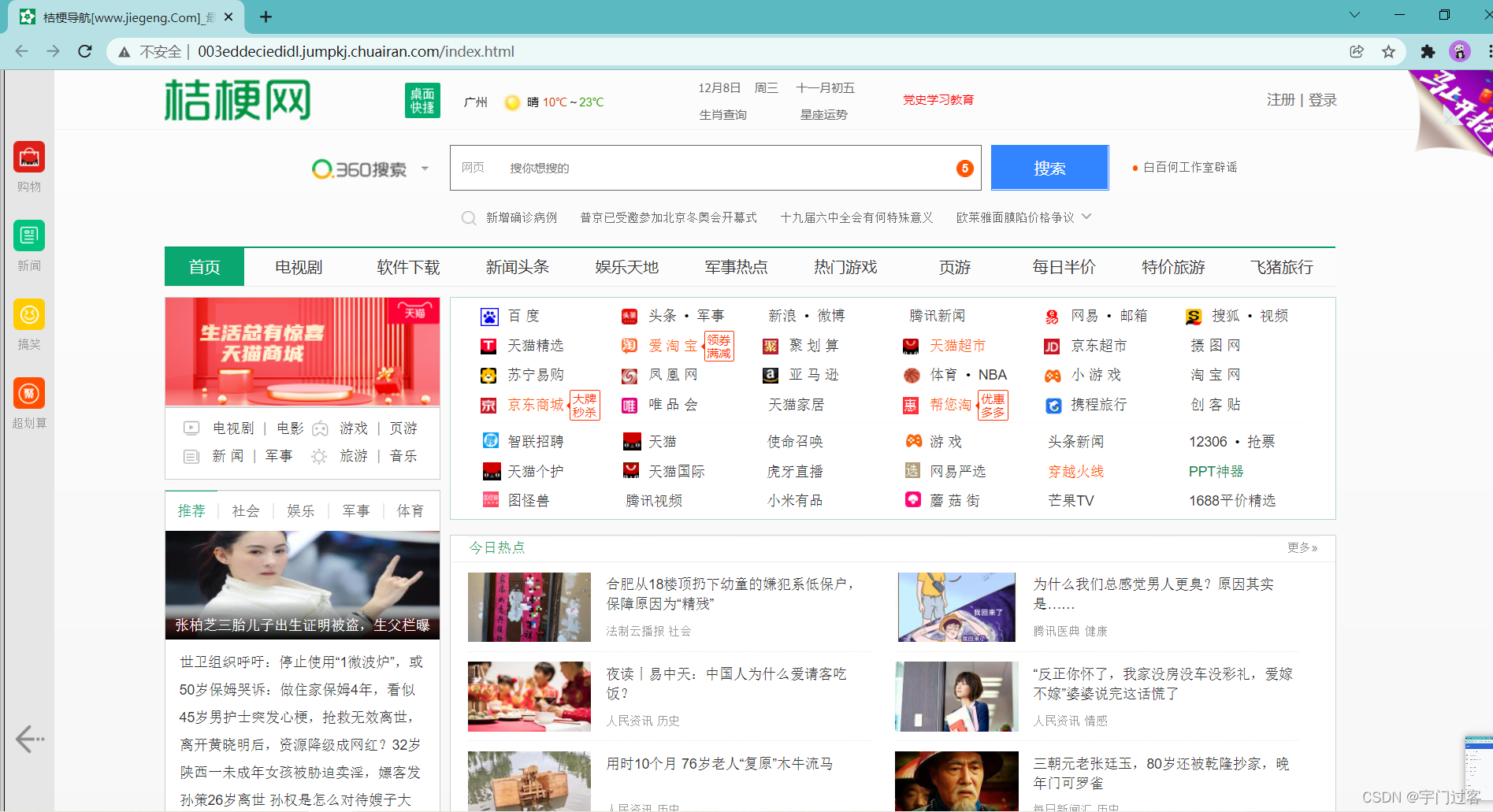This screenshot has height=812, width=1493.
Task: Click the 苏宁易购 icon
Action: 489,376
